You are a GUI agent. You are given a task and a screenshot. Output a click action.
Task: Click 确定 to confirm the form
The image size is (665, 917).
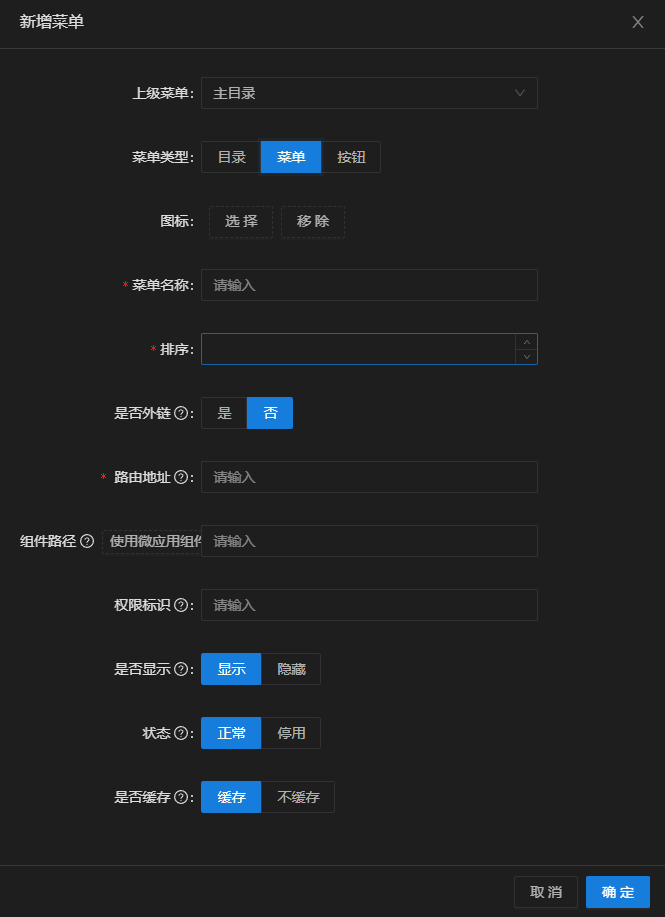pos(618,892)
